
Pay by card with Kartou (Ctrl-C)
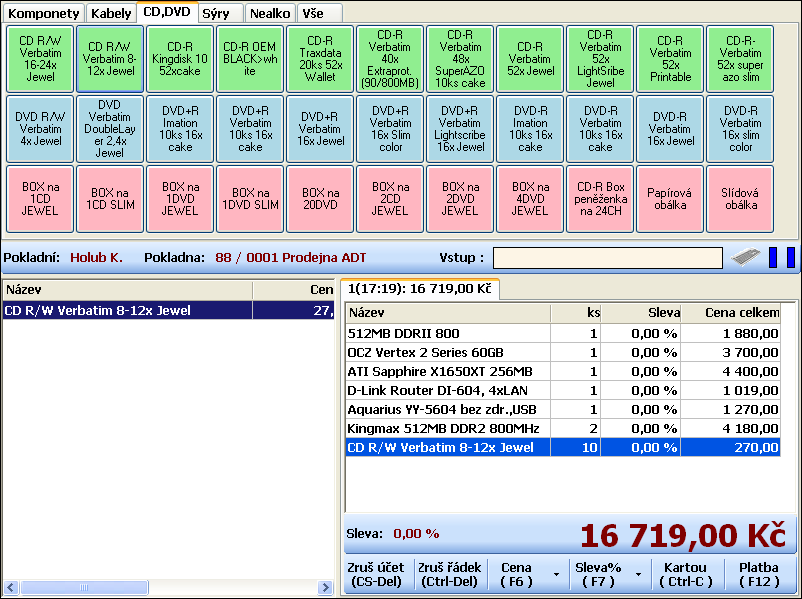point(685,574)
